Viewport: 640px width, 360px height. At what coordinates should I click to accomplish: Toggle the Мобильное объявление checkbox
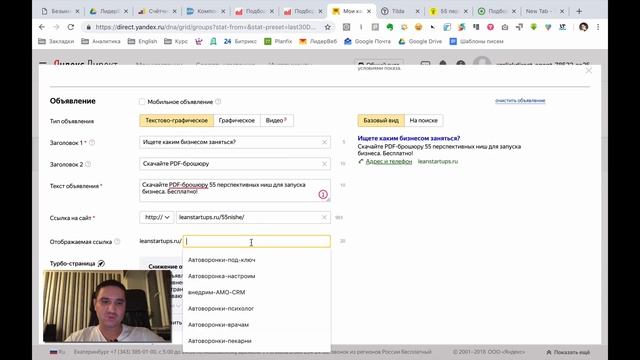[142, 102]
